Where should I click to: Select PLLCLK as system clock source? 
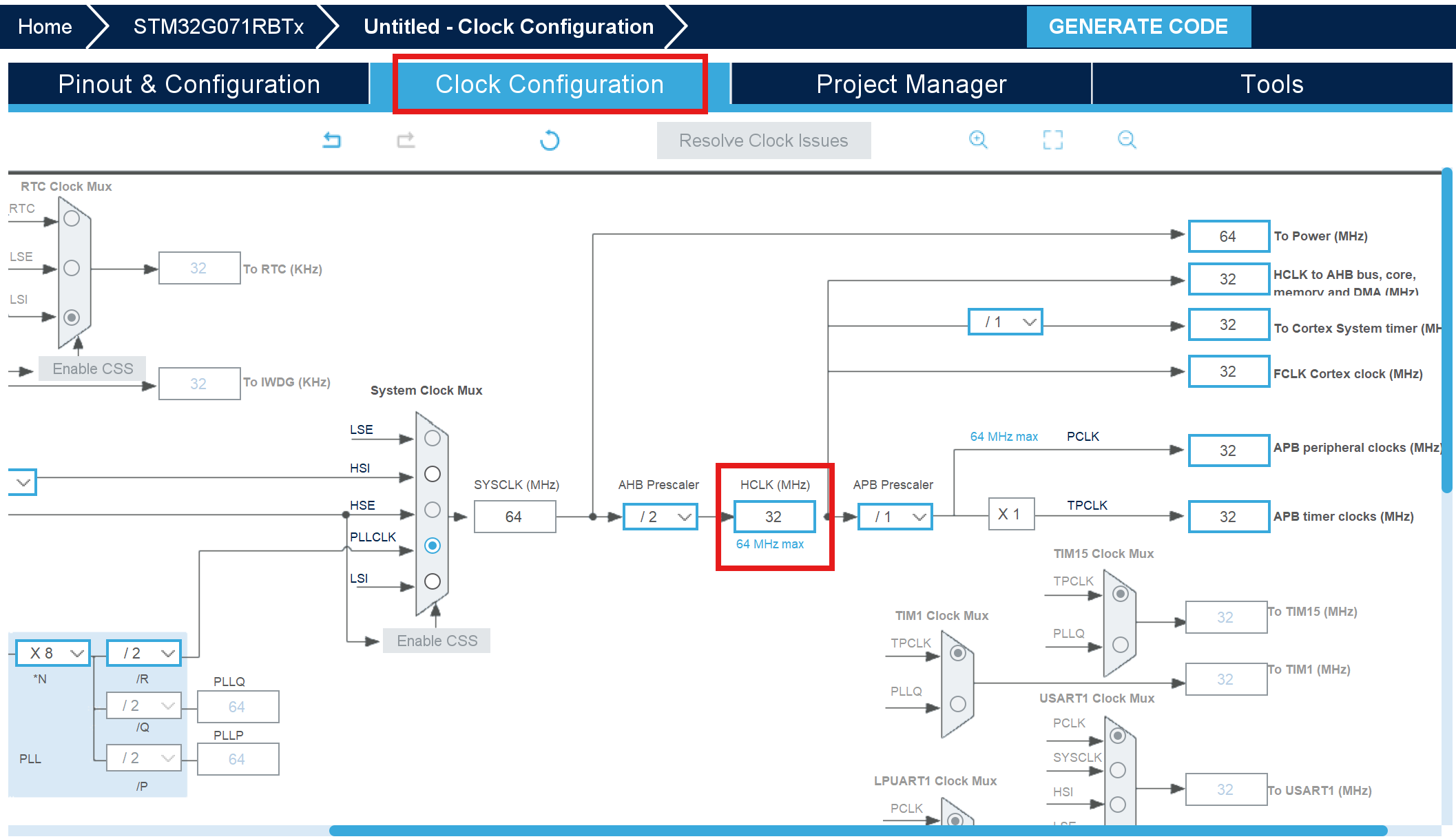point(433,546)
